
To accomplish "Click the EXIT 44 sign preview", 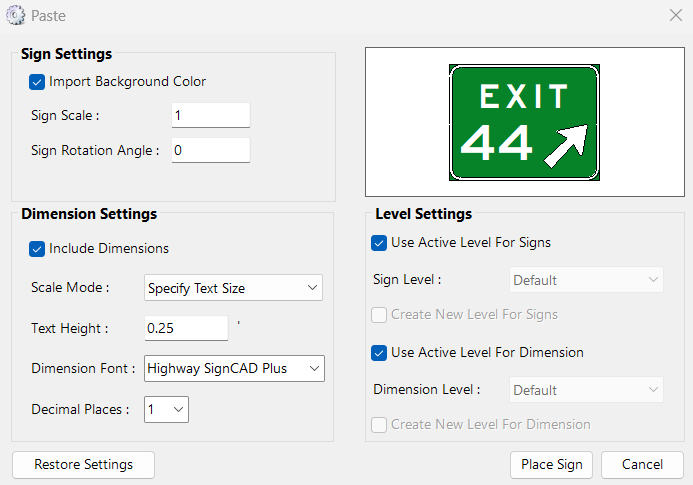I will pyautogui.click(x=524, y=123).
